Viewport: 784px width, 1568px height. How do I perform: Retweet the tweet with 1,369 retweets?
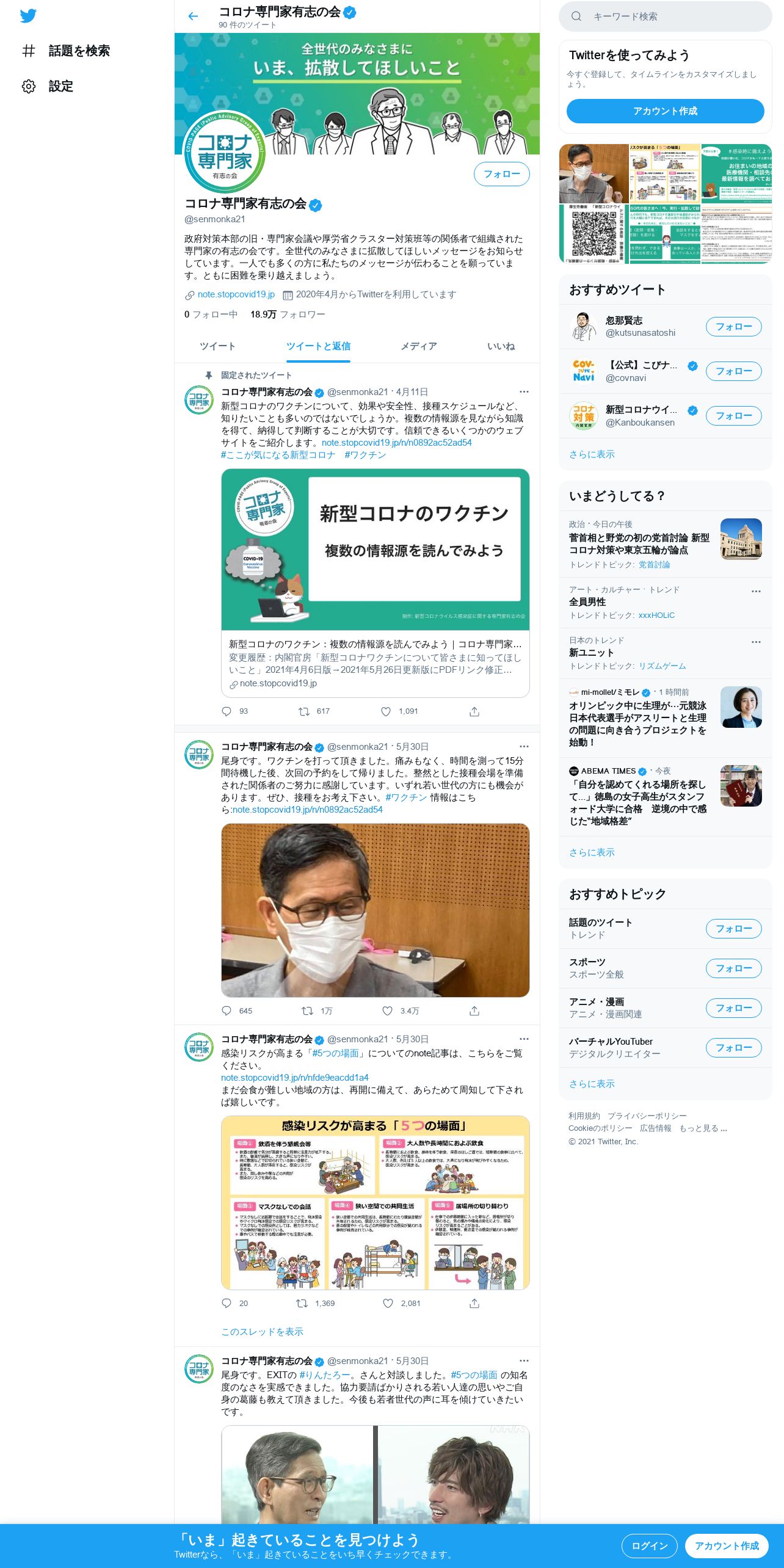302,1304
